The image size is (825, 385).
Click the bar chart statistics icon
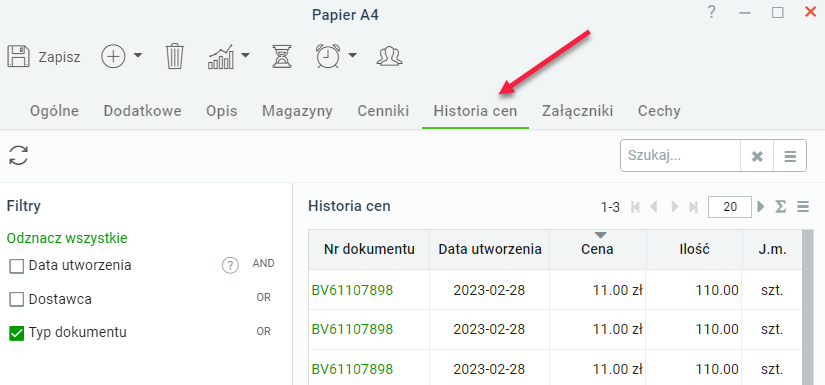click(x=221, y=56)
